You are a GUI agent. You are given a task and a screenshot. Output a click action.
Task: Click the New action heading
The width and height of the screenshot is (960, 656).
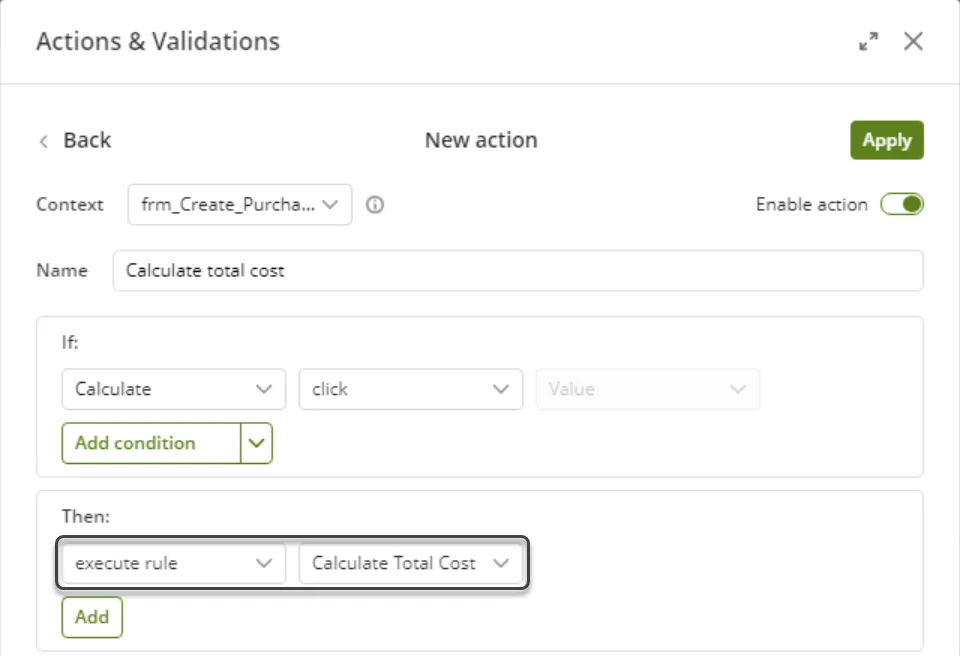pyautogui.click(x=481, y=140)
